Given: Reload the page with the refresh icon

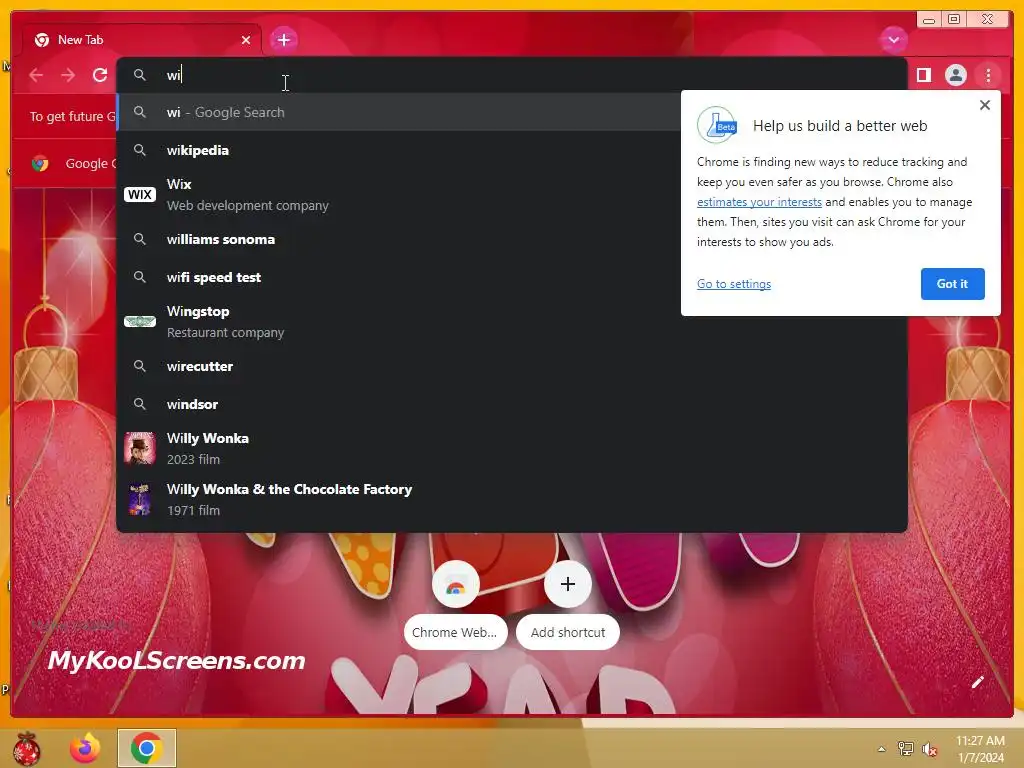Looking at the screenshot, I should tap(100, 75).
